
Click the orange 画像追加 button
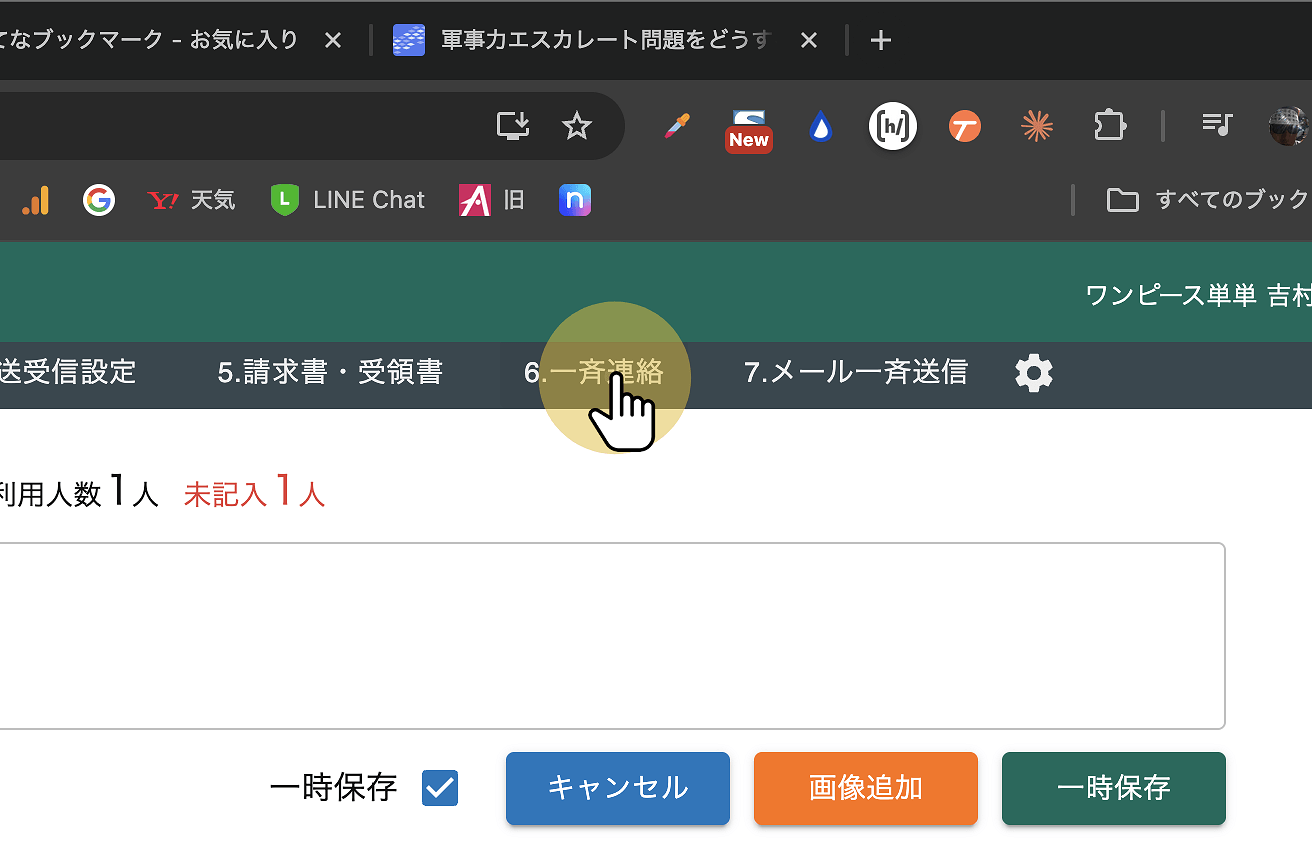coord(865,788)
